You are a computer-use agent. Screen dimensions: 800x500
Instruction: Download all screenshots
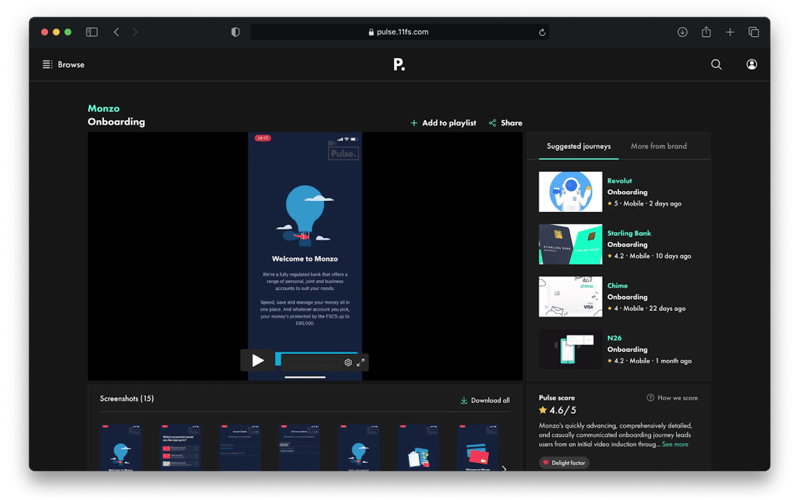click(485, 401)
